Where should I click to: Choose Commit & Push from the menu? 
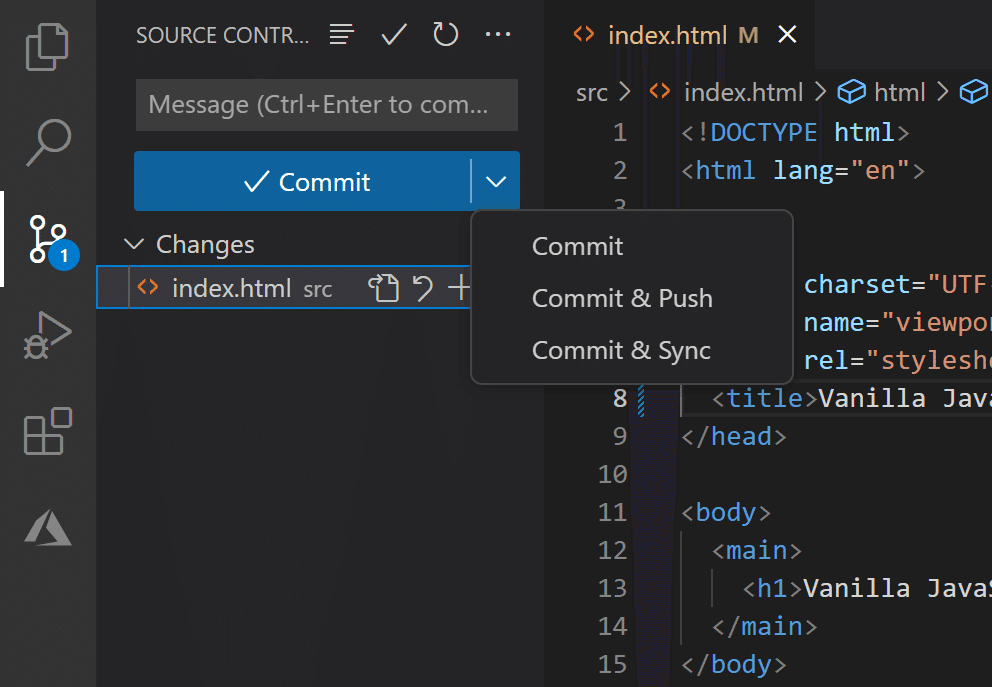[622, 298]
